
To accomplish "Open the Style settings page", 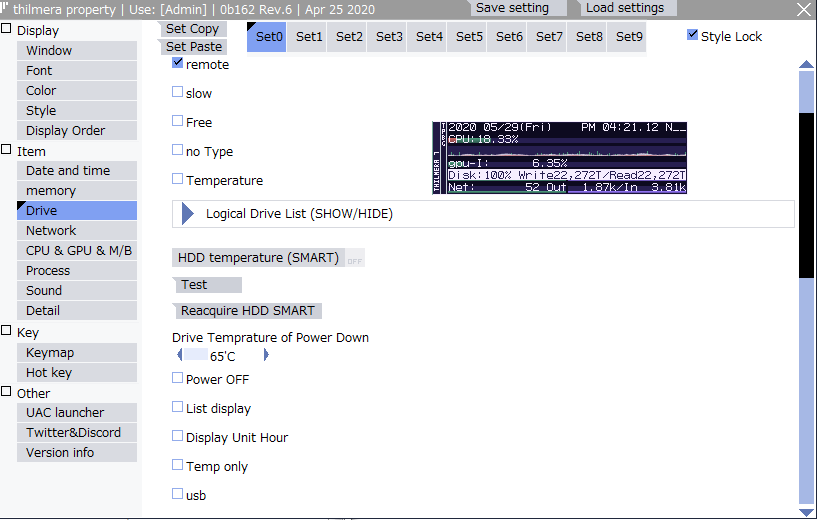I will [x=77, y=110].
